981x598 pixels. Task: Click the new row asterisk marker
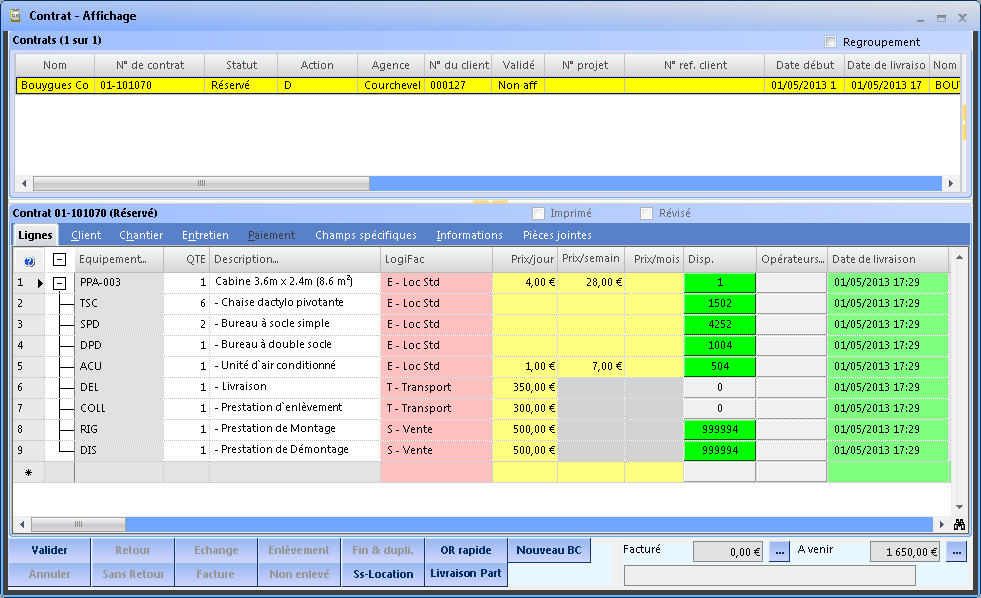[28, 472]
